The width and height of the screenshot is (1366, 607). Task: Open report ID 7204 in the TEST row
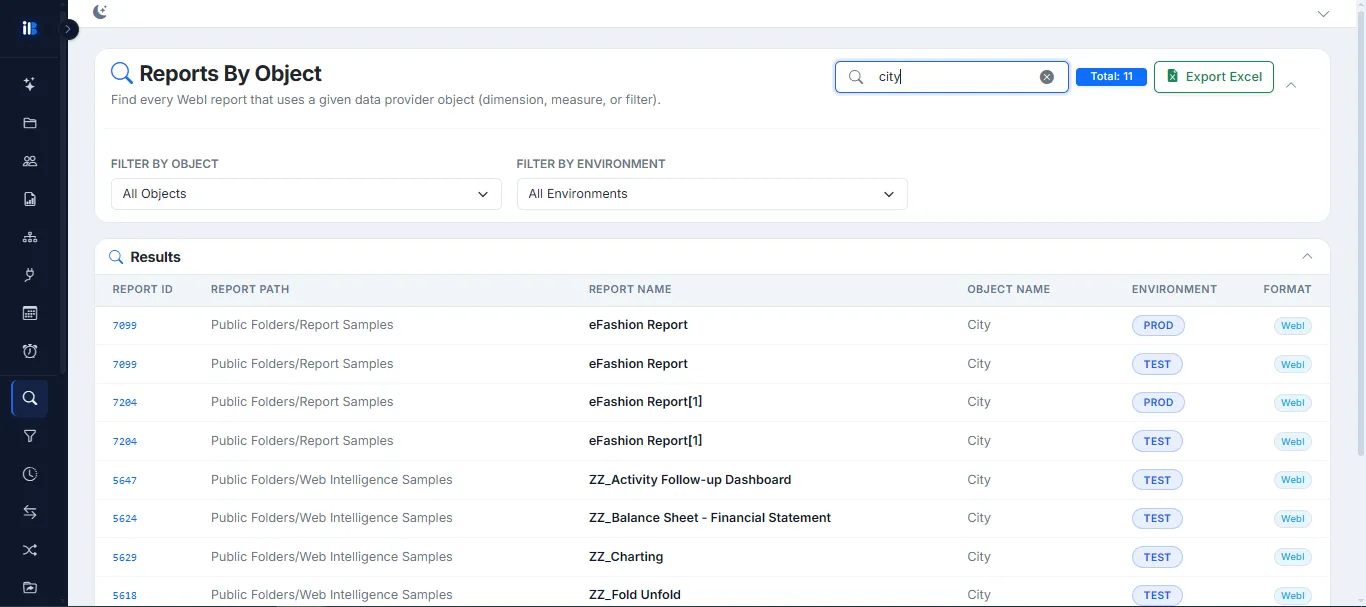click(124, 441)
